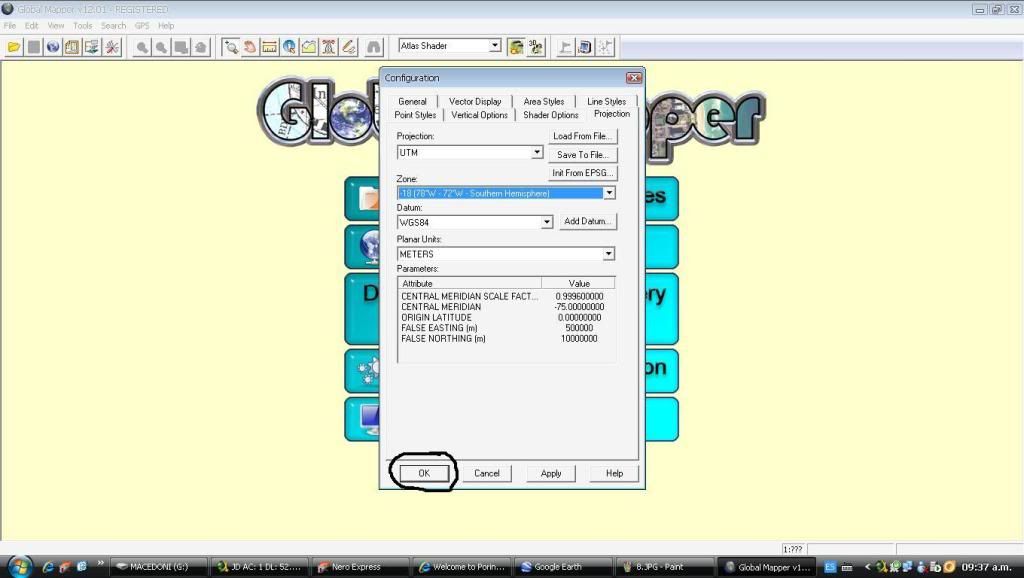
Task: Open the Overlay Control Center icon
Action: [x=72, y=47]
